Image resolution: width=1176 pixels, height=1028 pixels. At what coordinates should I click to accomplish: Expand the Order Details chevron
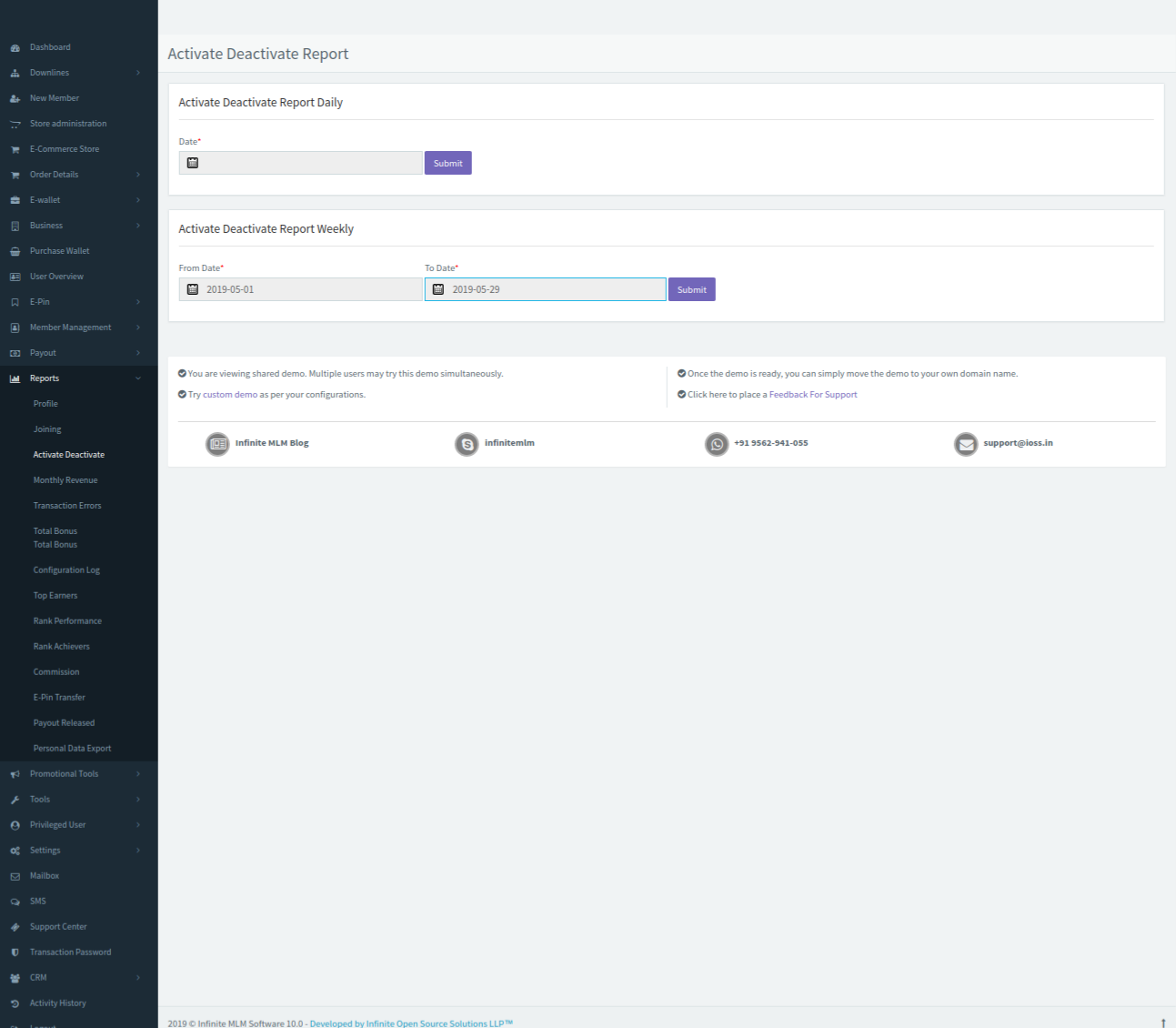tap(138, 175)
